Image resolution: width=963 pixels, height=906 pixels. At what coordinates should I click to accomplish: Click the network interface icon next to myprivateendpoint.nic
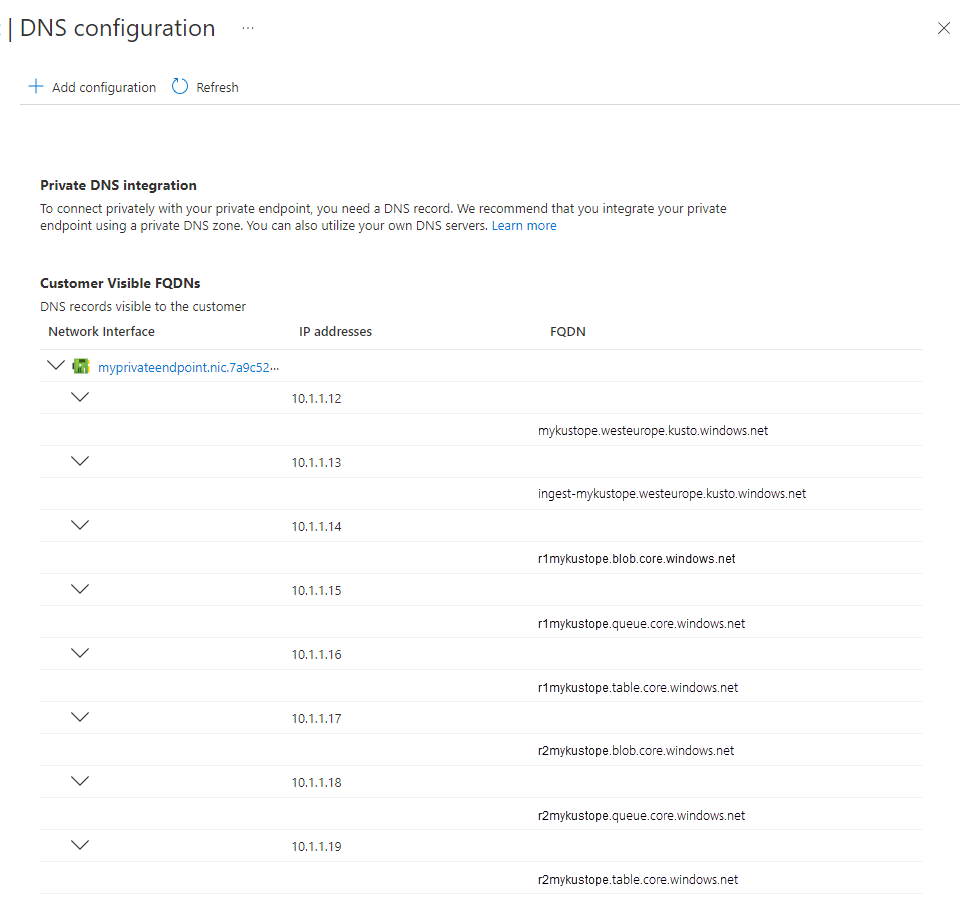click(x=81, y=366)
